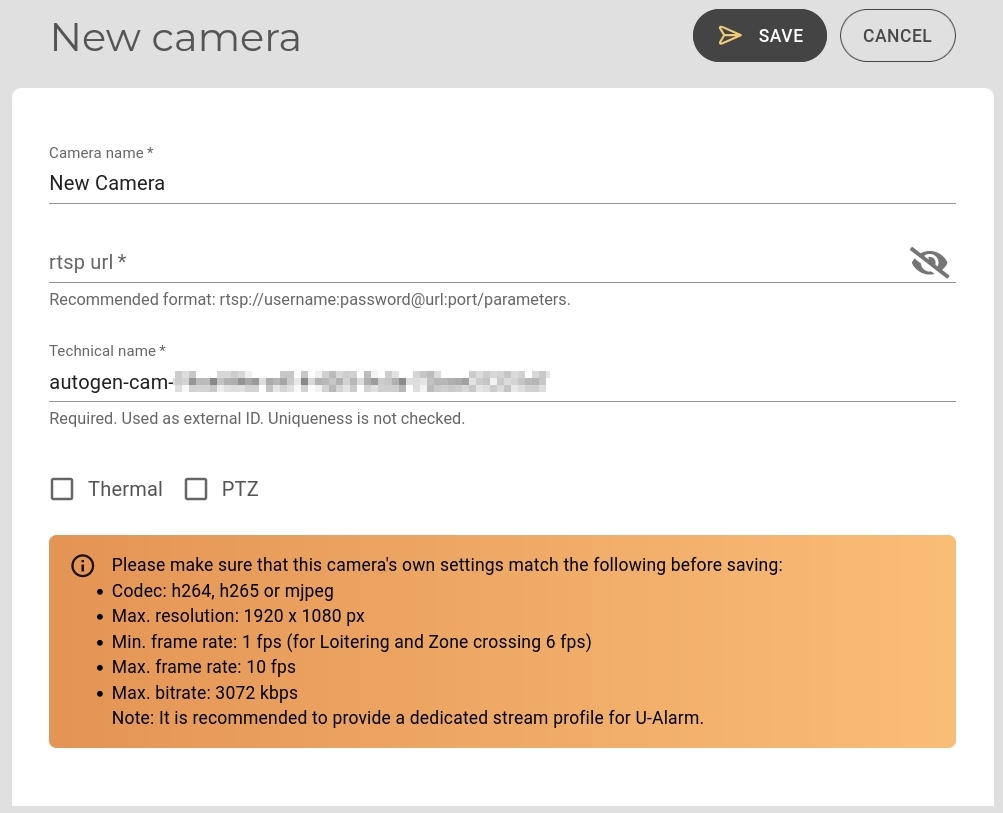
Task: Click the SAVE button
Action: (759, 36)
